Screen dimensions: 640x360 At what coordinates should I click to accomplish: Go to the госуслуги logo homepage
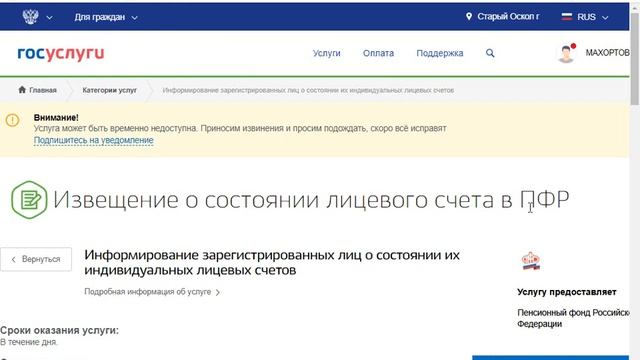[61, 53]
